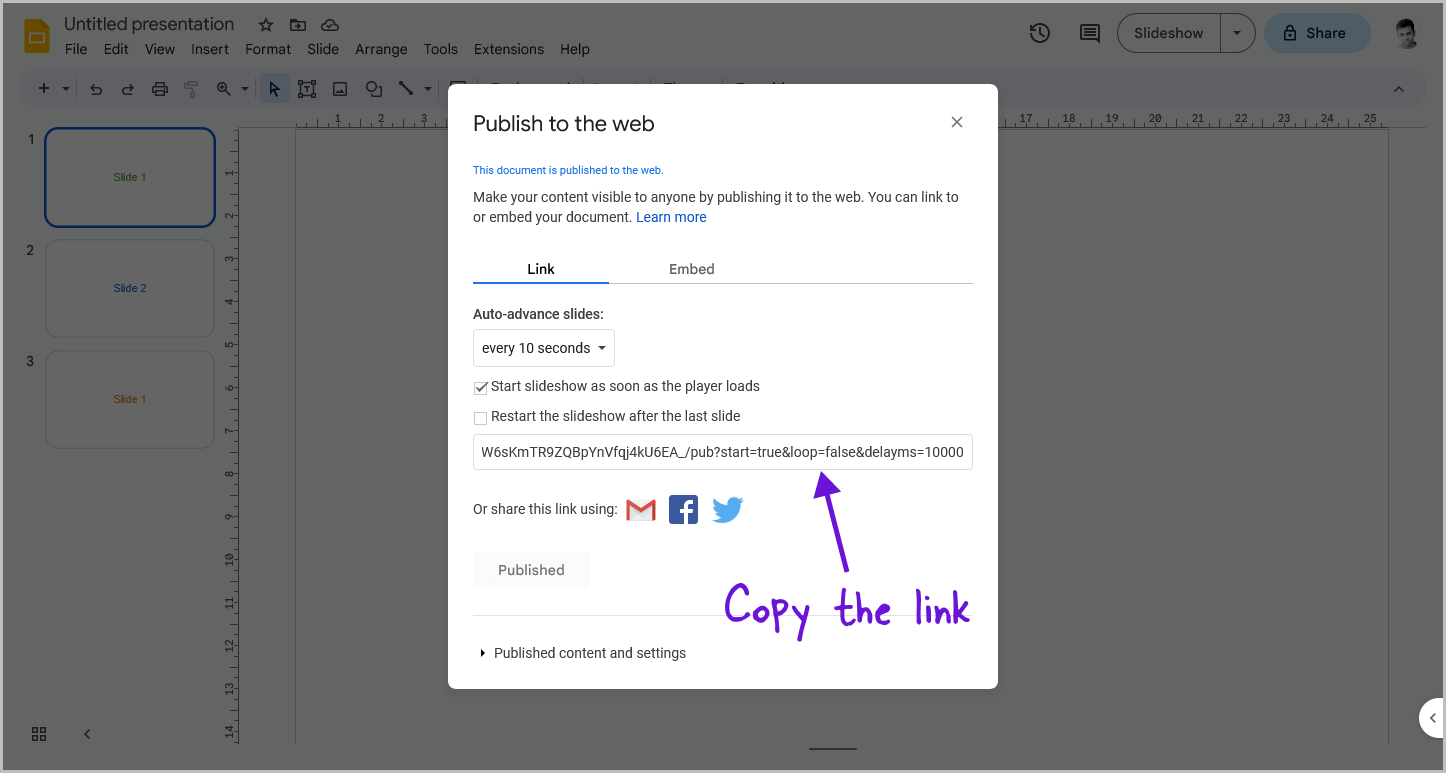The image size is (1446, 773).
Task: Click the Insert image icon
Action: tap(339, 88)
